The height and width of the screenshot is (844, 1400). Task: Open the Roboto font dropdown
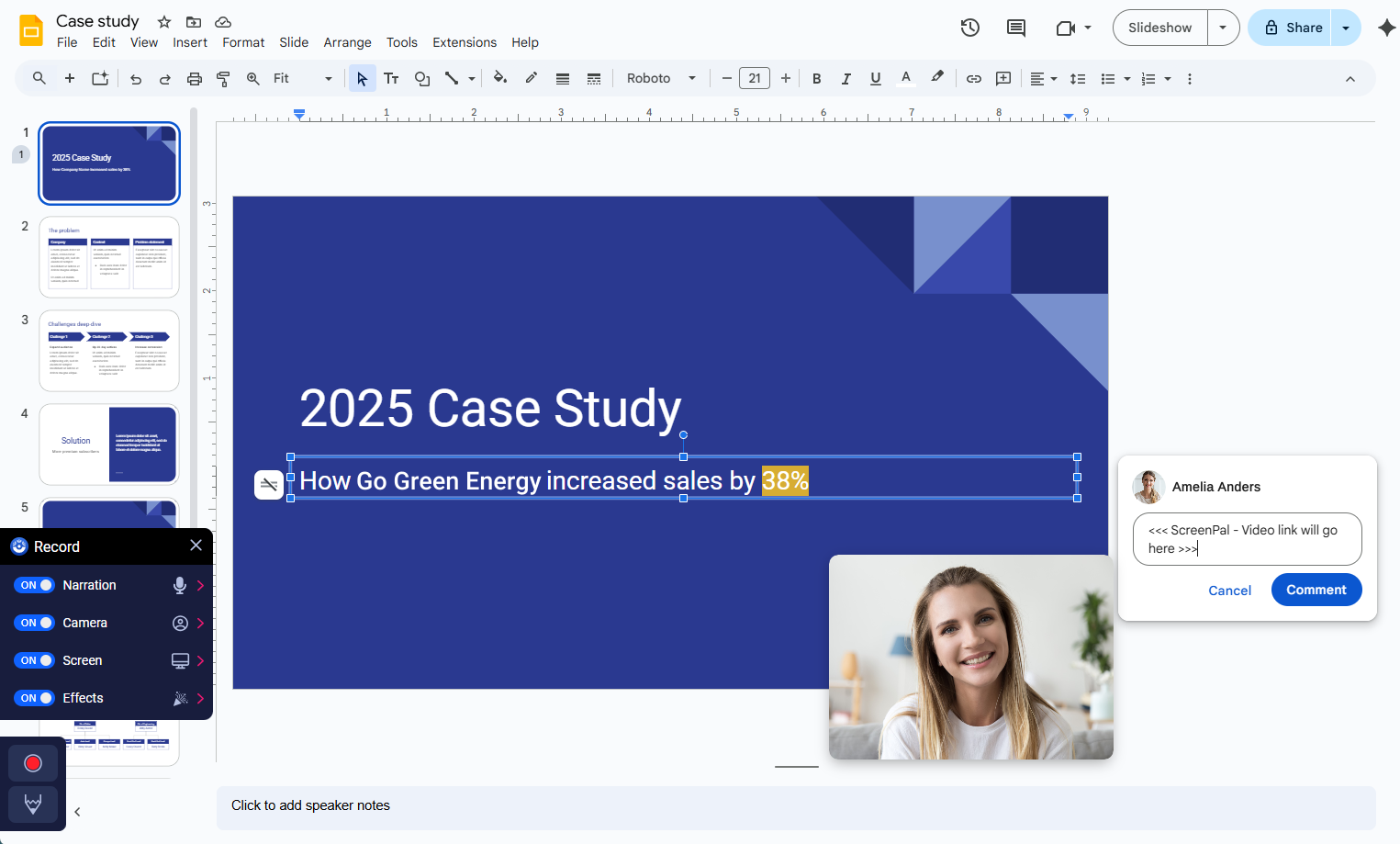pos(661,79)
